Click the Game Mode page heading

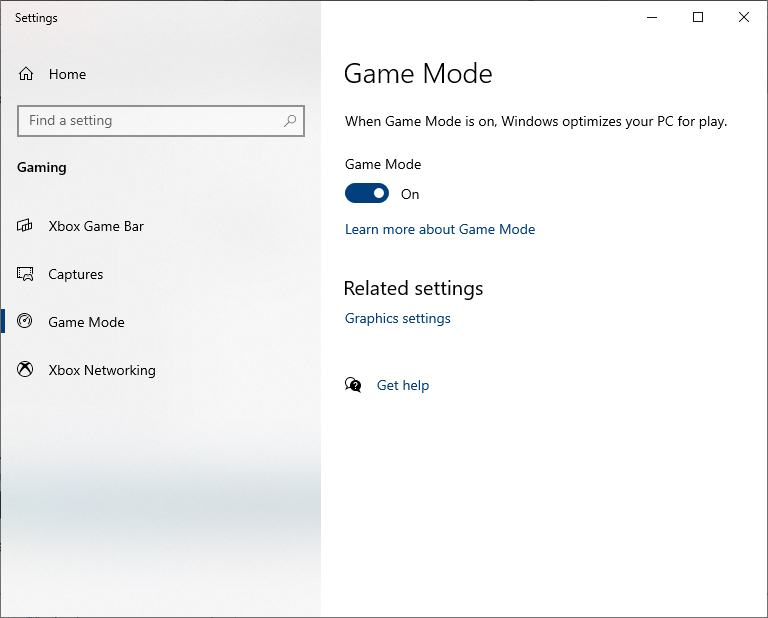pos(418,74)
